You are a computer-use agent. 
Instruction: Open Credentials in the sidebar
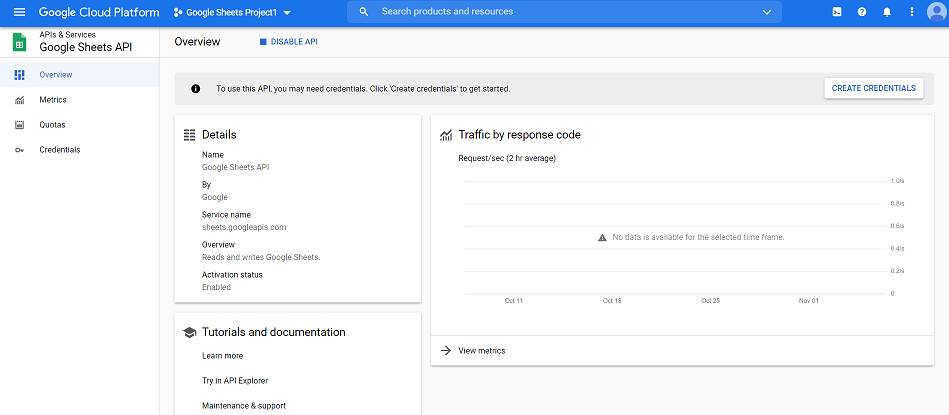point(59,150)
